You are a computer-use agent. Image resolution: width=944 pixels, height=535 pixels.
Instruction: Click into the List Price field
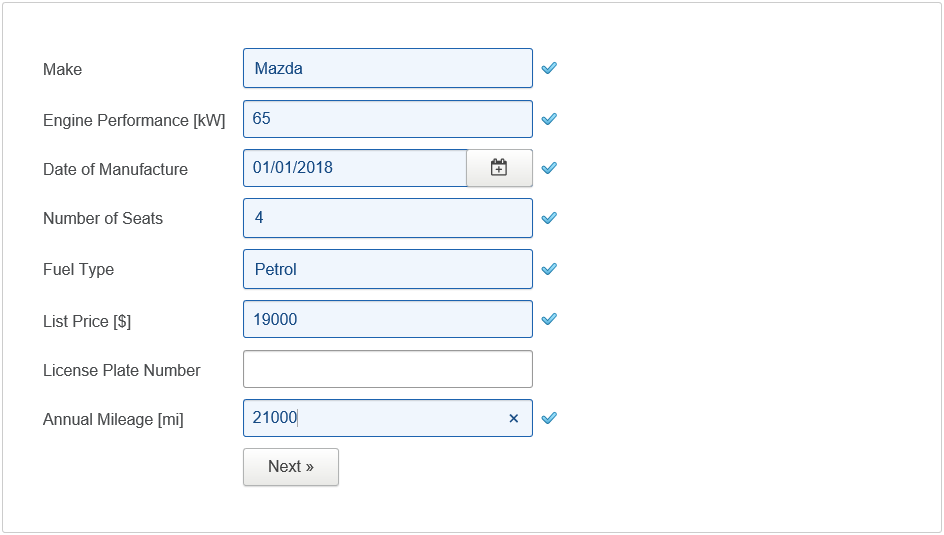click(x=387, y=320)
